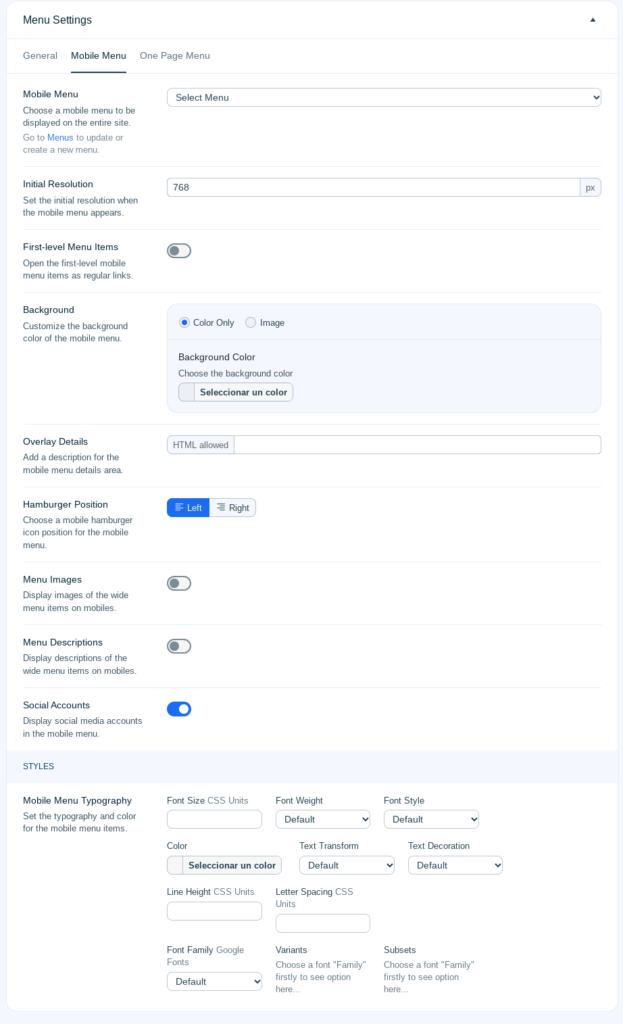The image size is (623, 1024).
Task: Click the Mobile Menu Typography label
Action: 77,801
